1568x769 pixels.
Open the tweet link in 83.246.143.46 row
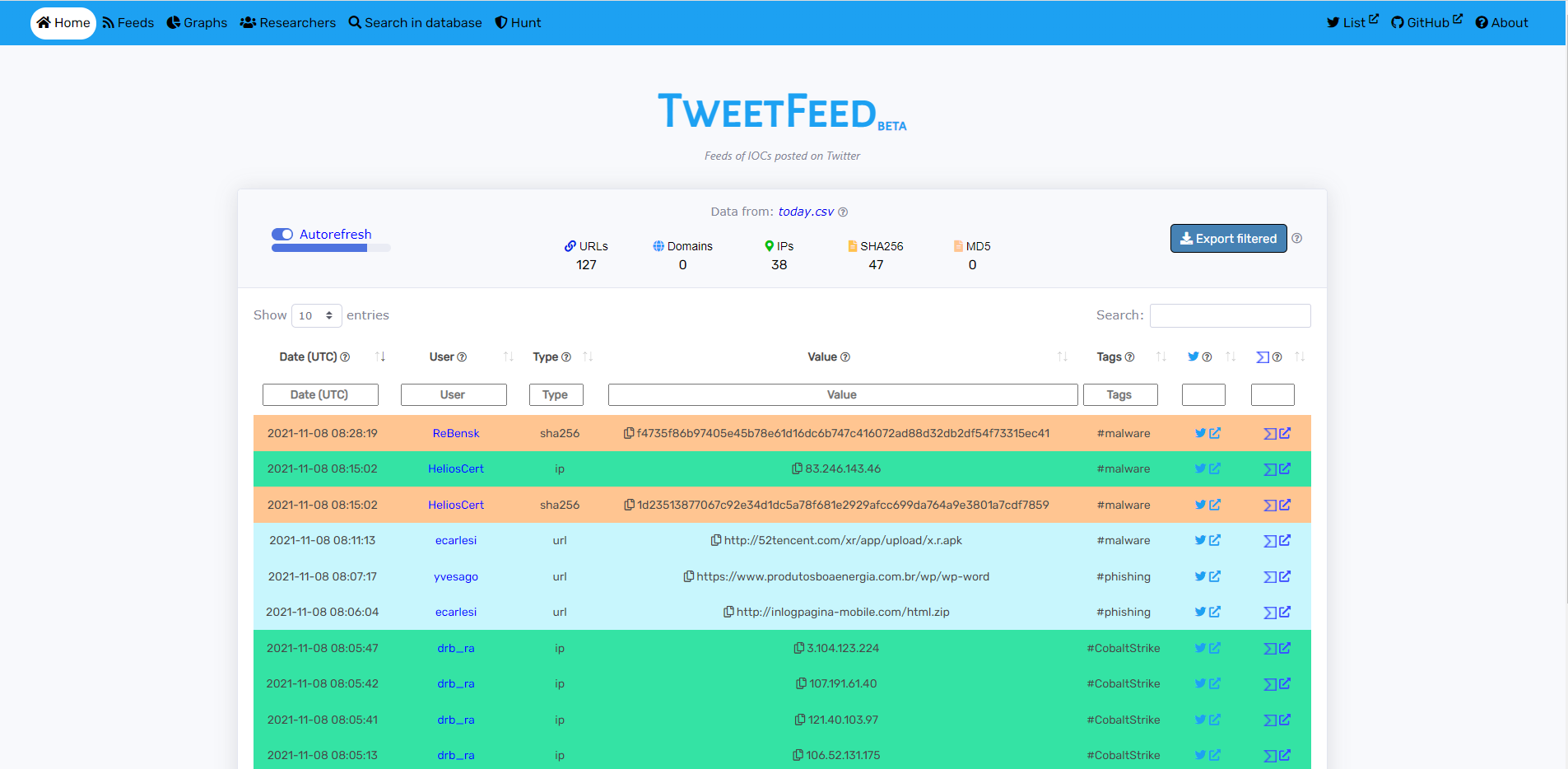(x=1207, y=468)
